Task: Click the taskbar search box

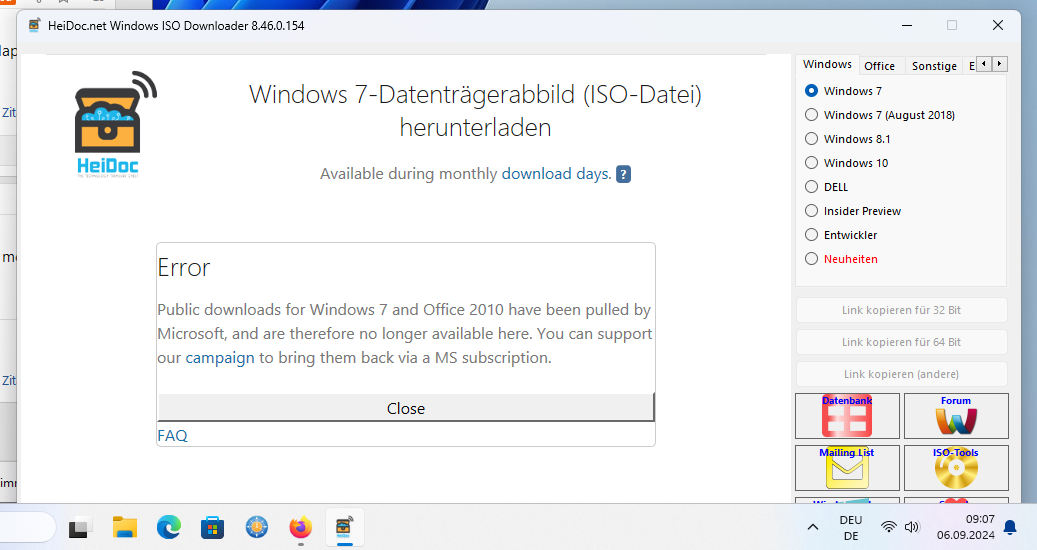Action: (x=26, y=528)
